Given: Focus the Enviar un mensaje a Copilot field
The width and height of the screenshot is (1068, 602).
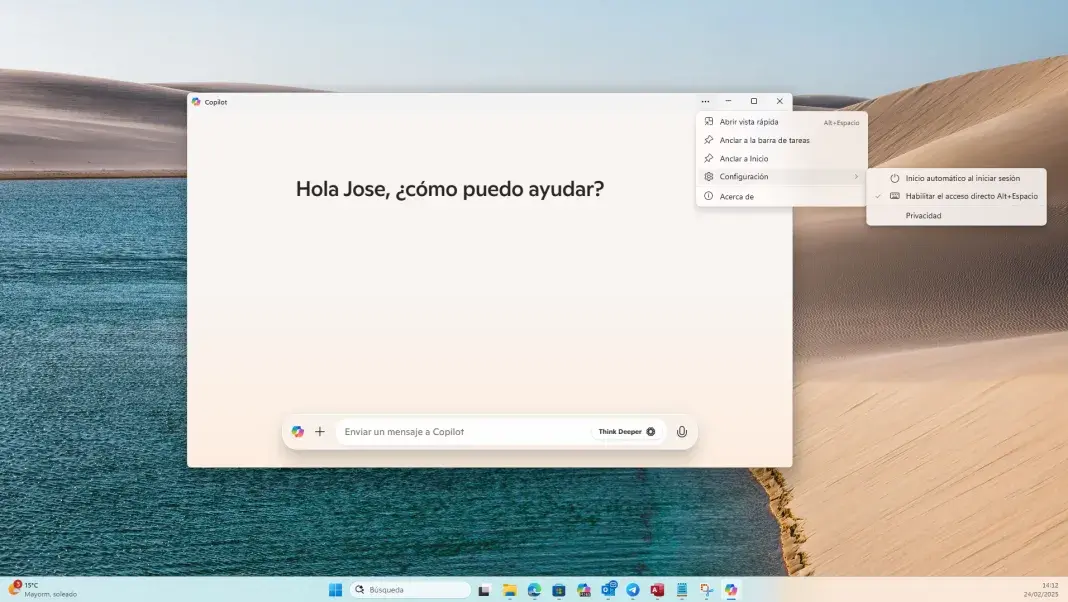Looking at the screenshot, I should pyautogui.click(x=460, y=432).
